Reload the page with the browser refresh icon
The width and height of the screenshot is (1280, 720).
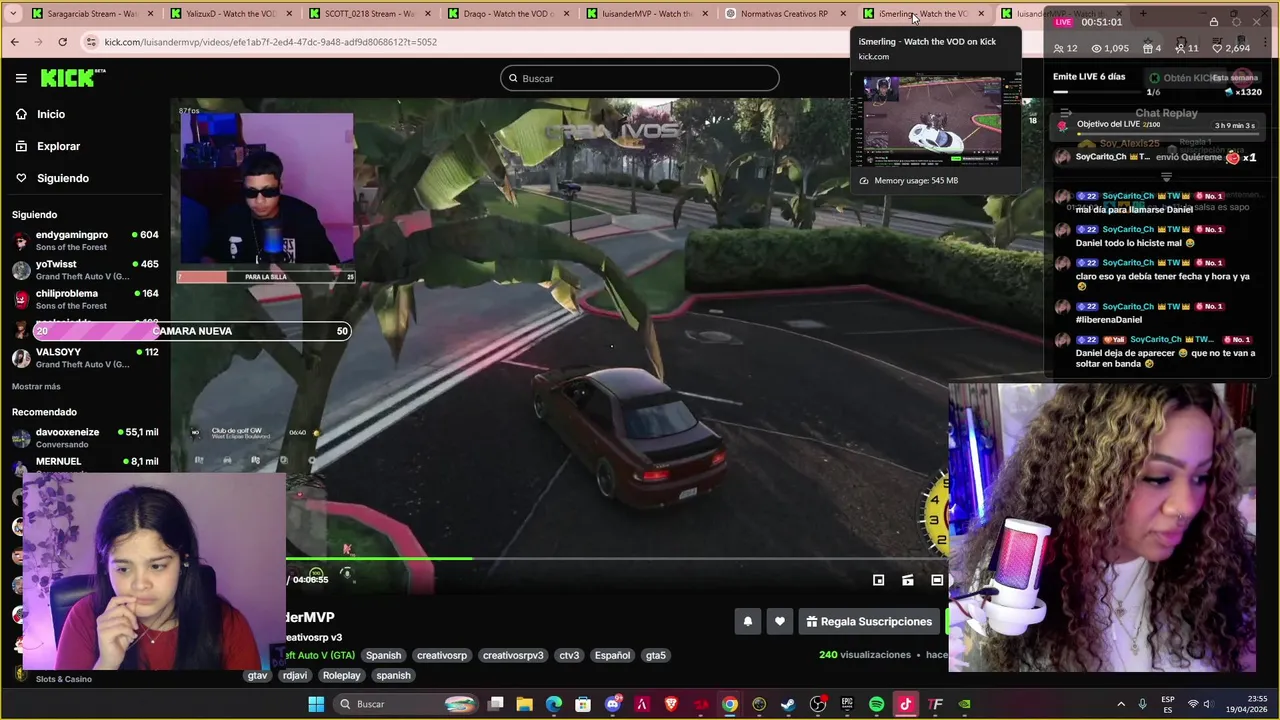62,42
